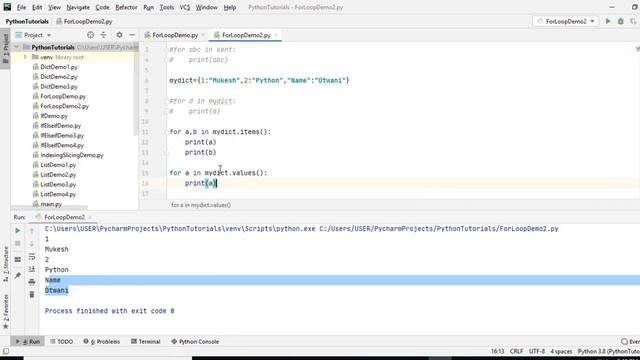Open the Window menu
The height and width of the screenshot is (360, 640).
pos(207,7)
